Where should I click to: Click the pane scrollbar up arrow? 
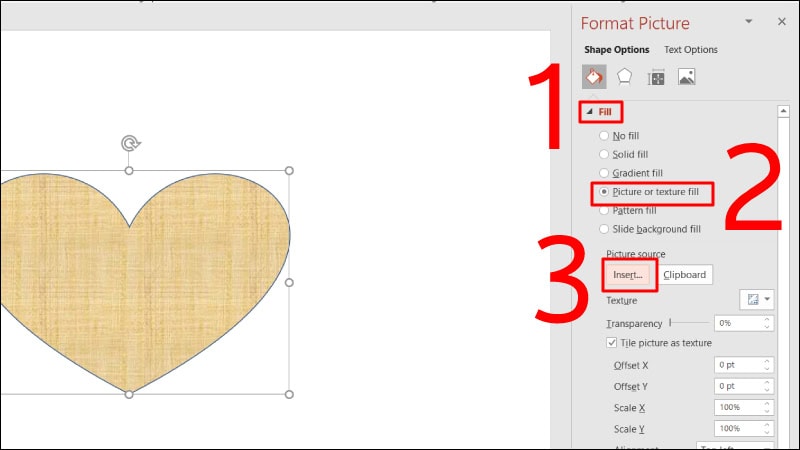[784, 111]
